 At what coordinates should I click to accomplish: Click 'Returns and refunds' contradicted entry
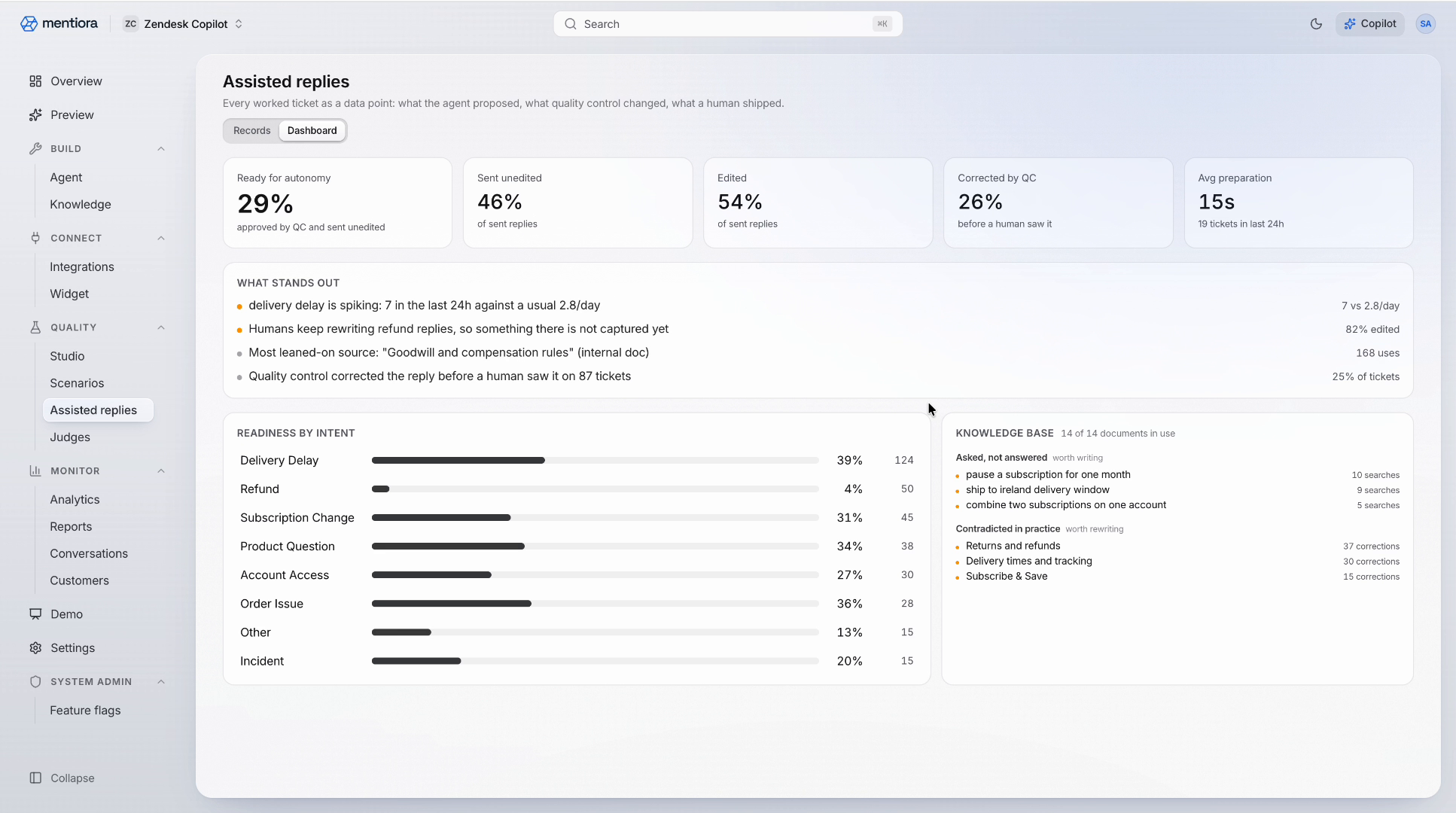(1013, 547)
